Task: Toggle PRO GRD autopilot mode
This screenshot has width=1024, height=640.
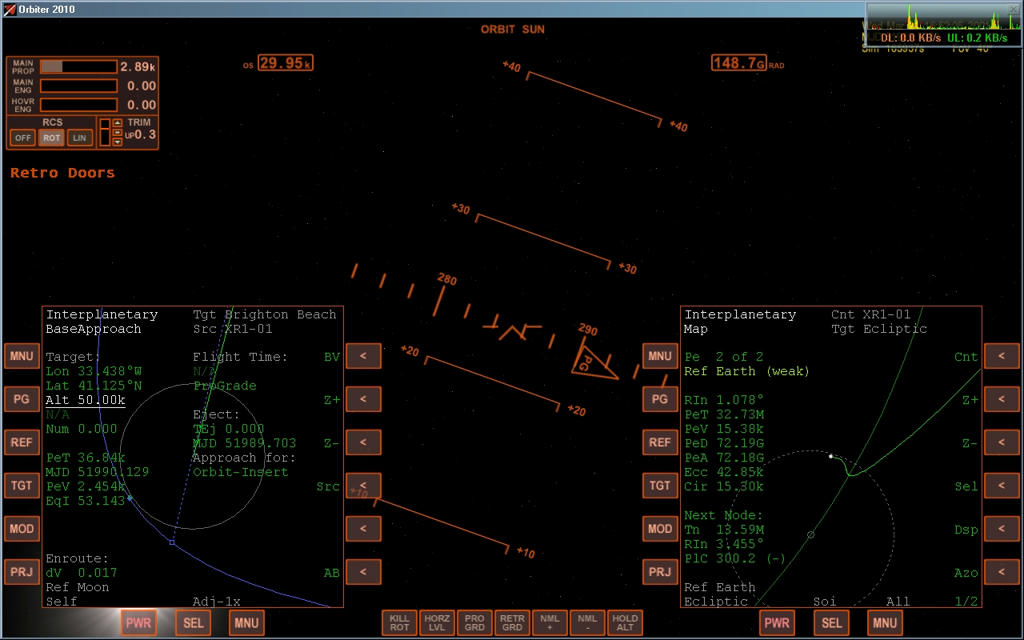Action: (x=475, y=622)
